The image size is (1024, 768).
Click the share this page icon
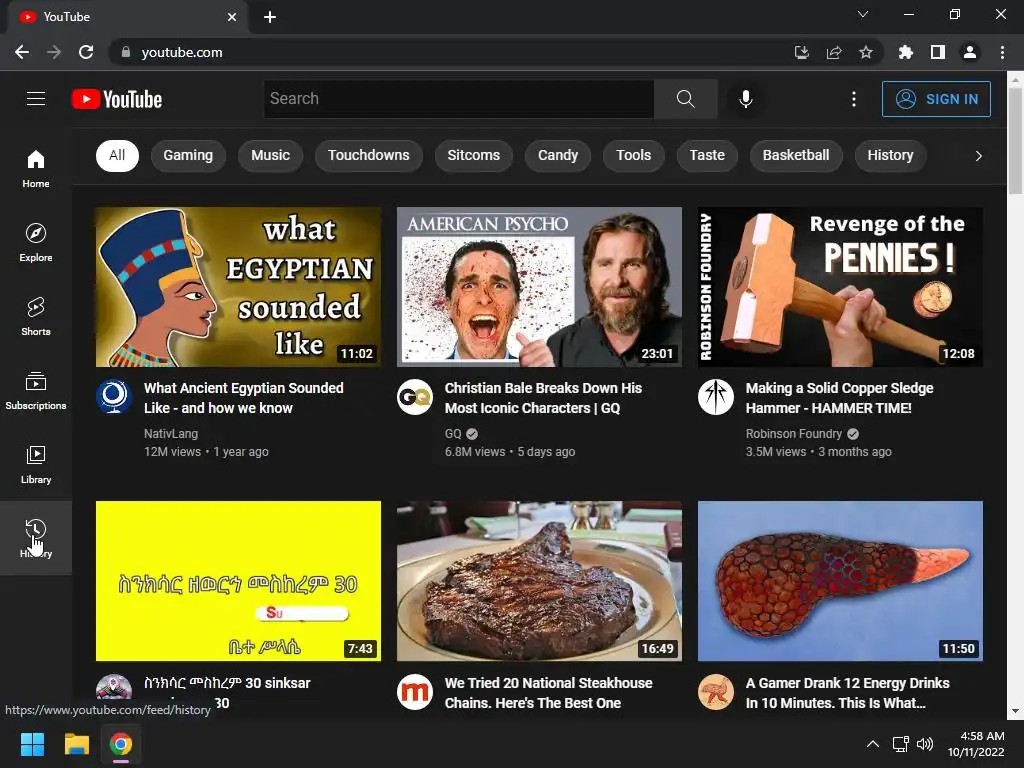(x=834, y=52)
